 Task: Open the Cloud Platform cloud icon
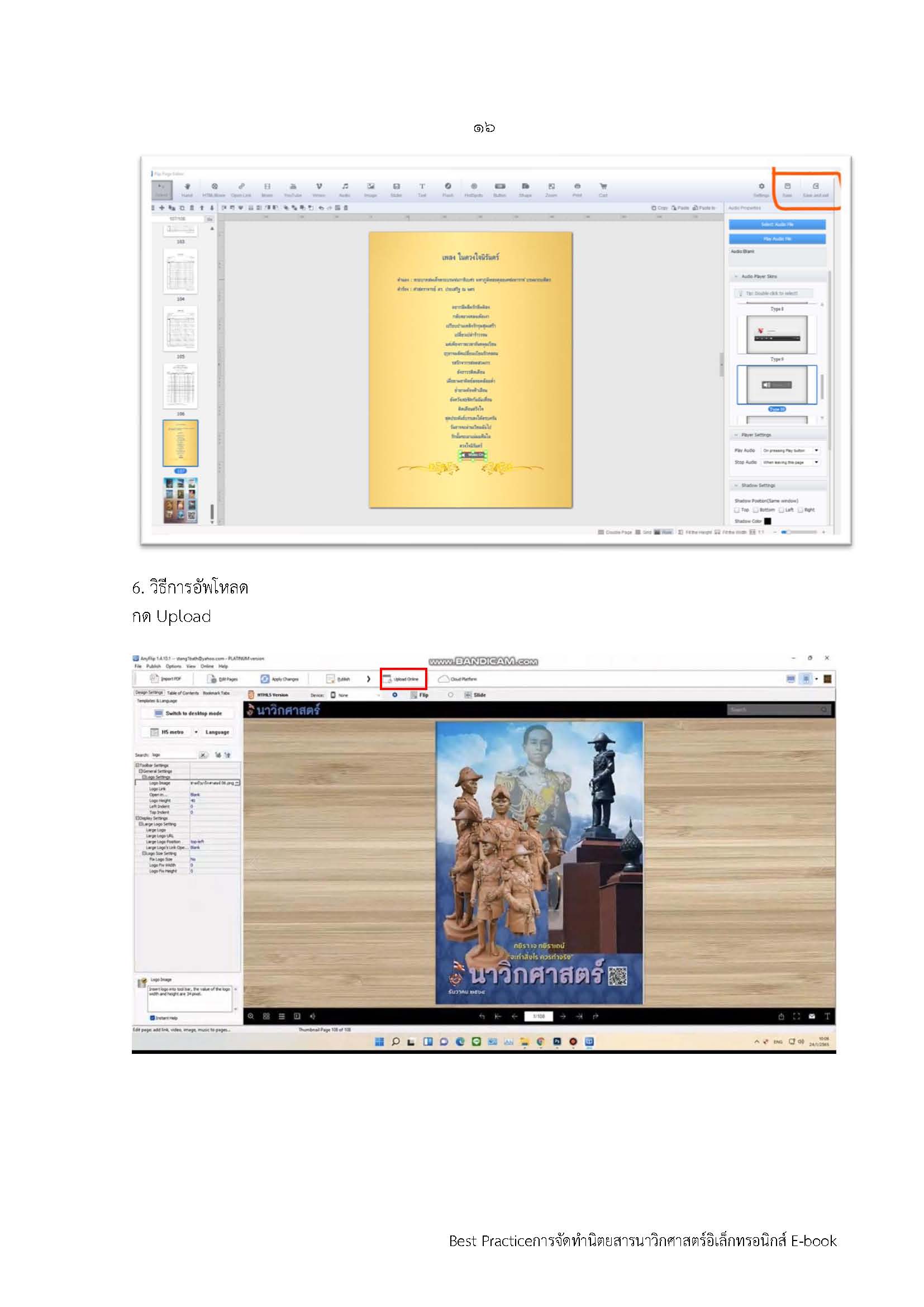pyautogui.click(x=443, y=678)
